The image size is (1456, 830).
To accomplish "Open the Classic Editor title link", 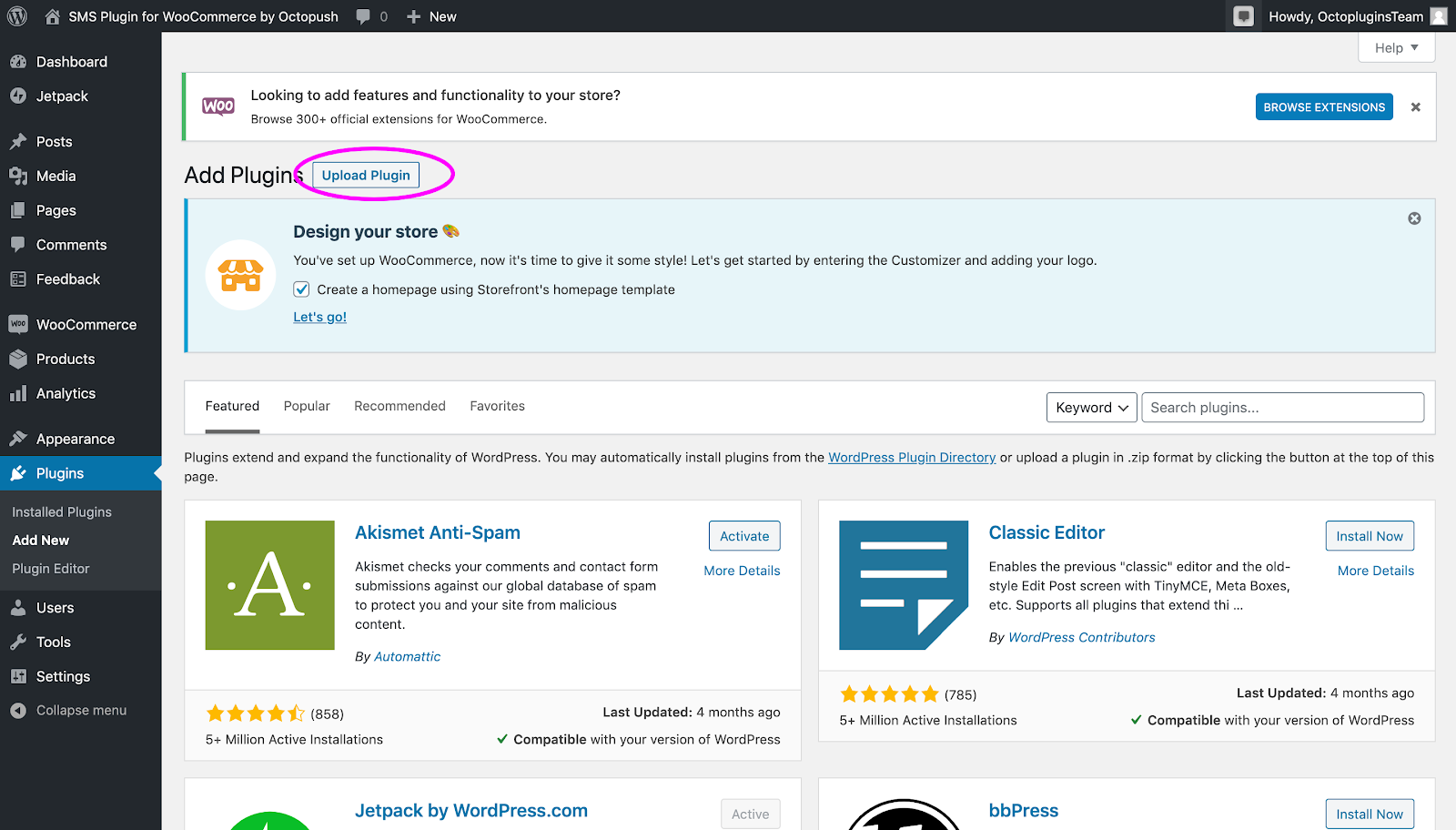I will 1046,532.
